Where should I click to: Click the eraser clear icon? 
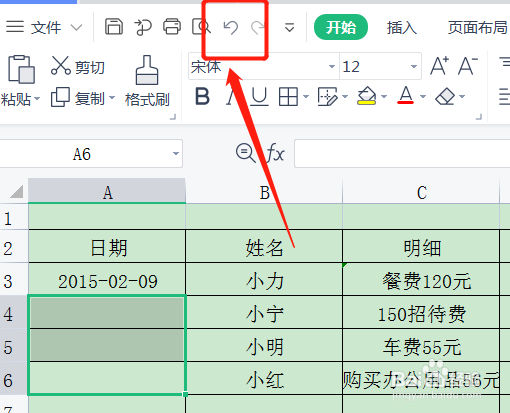click(445, 97)
